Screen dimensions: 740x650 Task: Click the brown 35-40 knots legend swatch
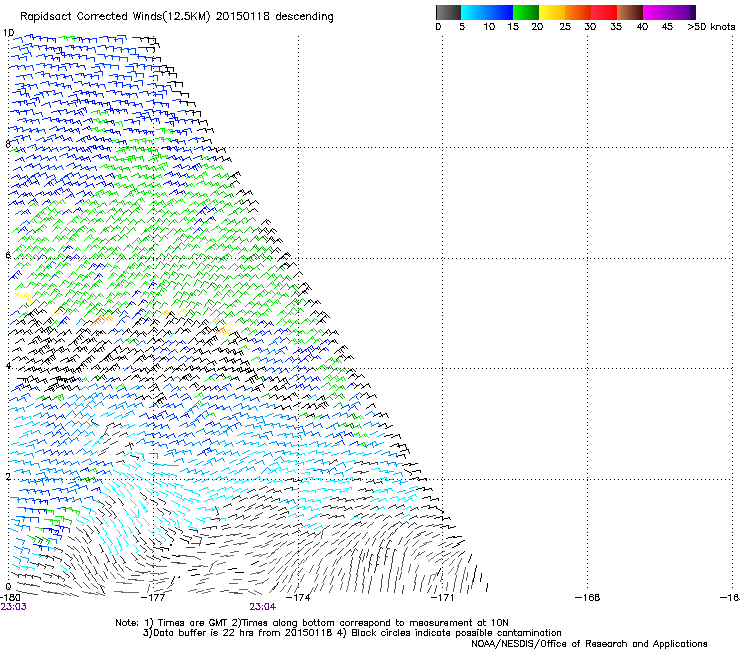(x=630, y=12)
